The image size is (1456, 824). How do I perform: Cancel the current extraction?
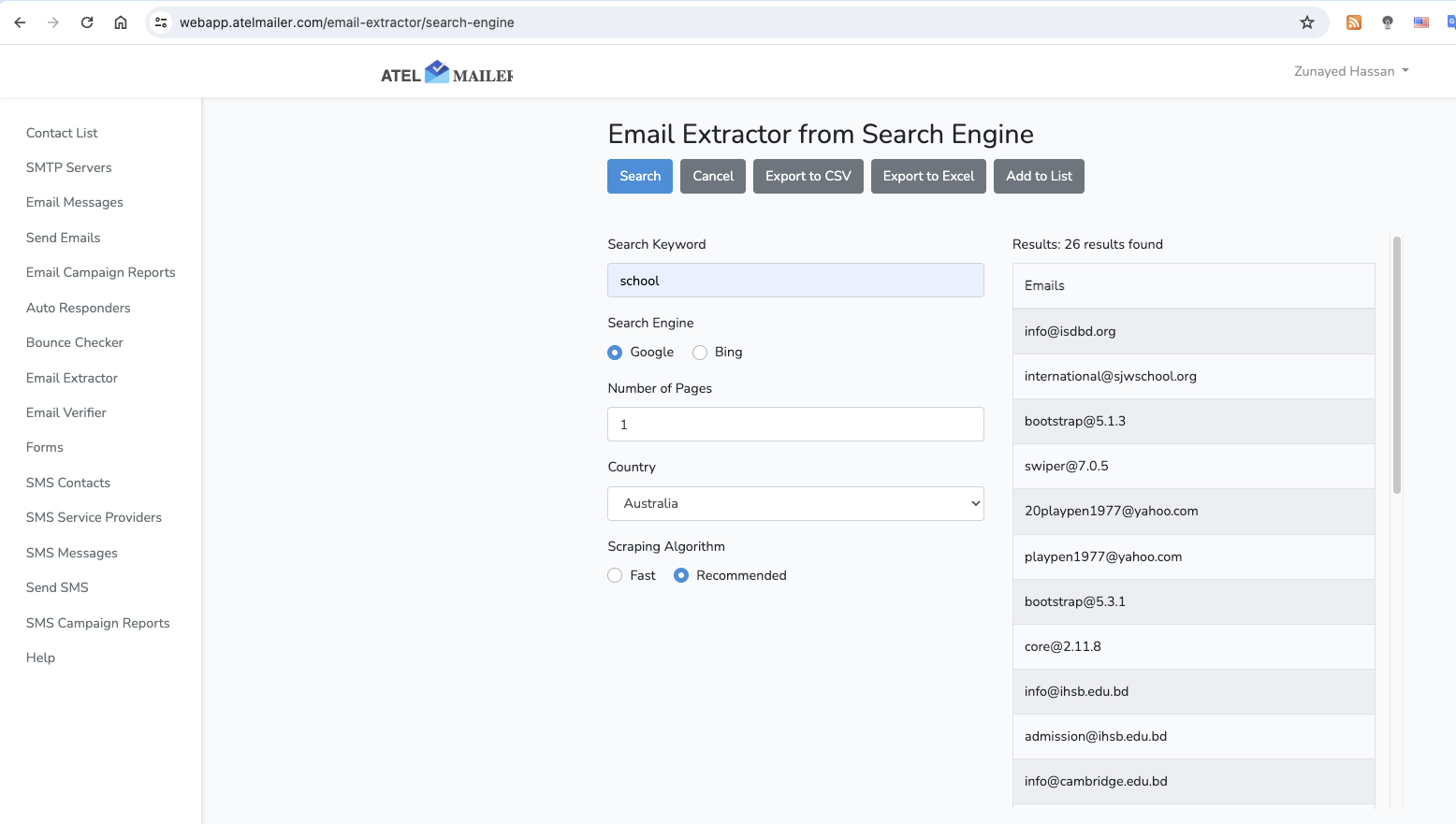click(x=713, y=176)
